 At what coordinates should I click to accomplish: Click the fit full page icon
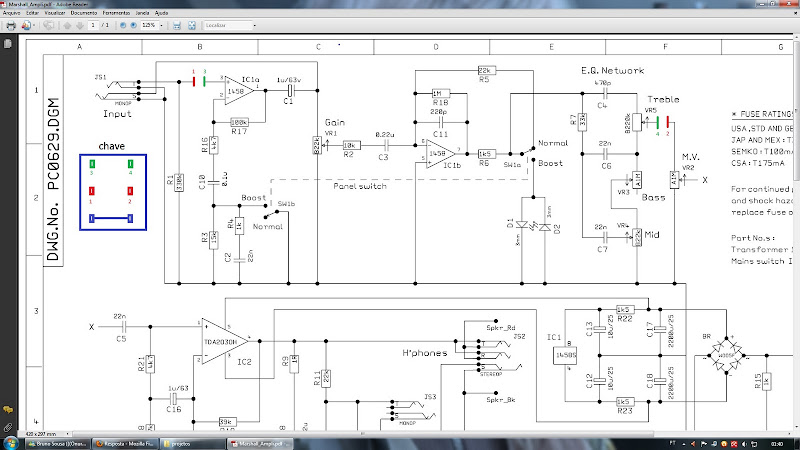[x=190, y=24]
